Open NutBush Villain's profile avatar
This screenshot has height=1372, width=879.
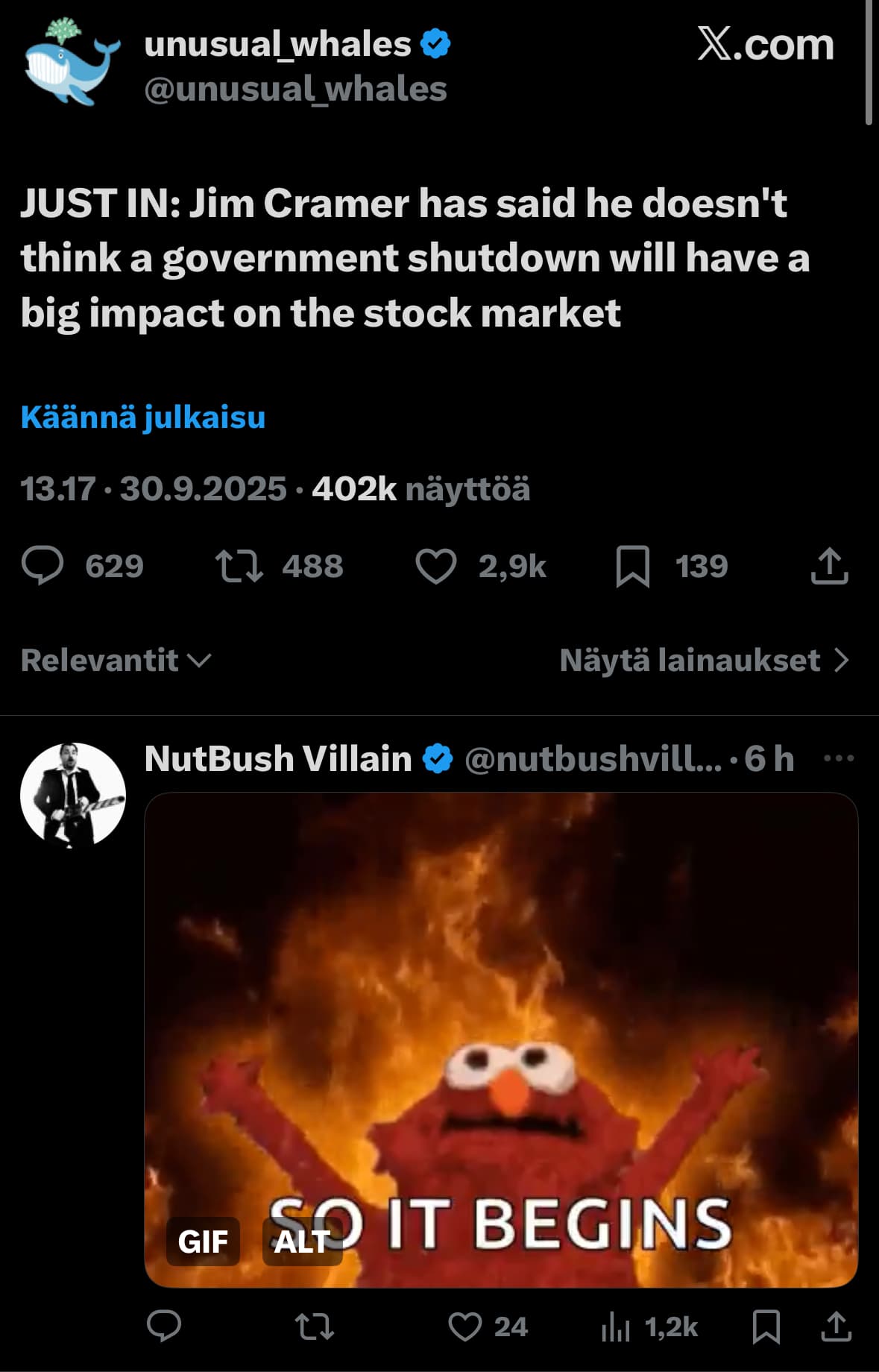click(72, 795)
